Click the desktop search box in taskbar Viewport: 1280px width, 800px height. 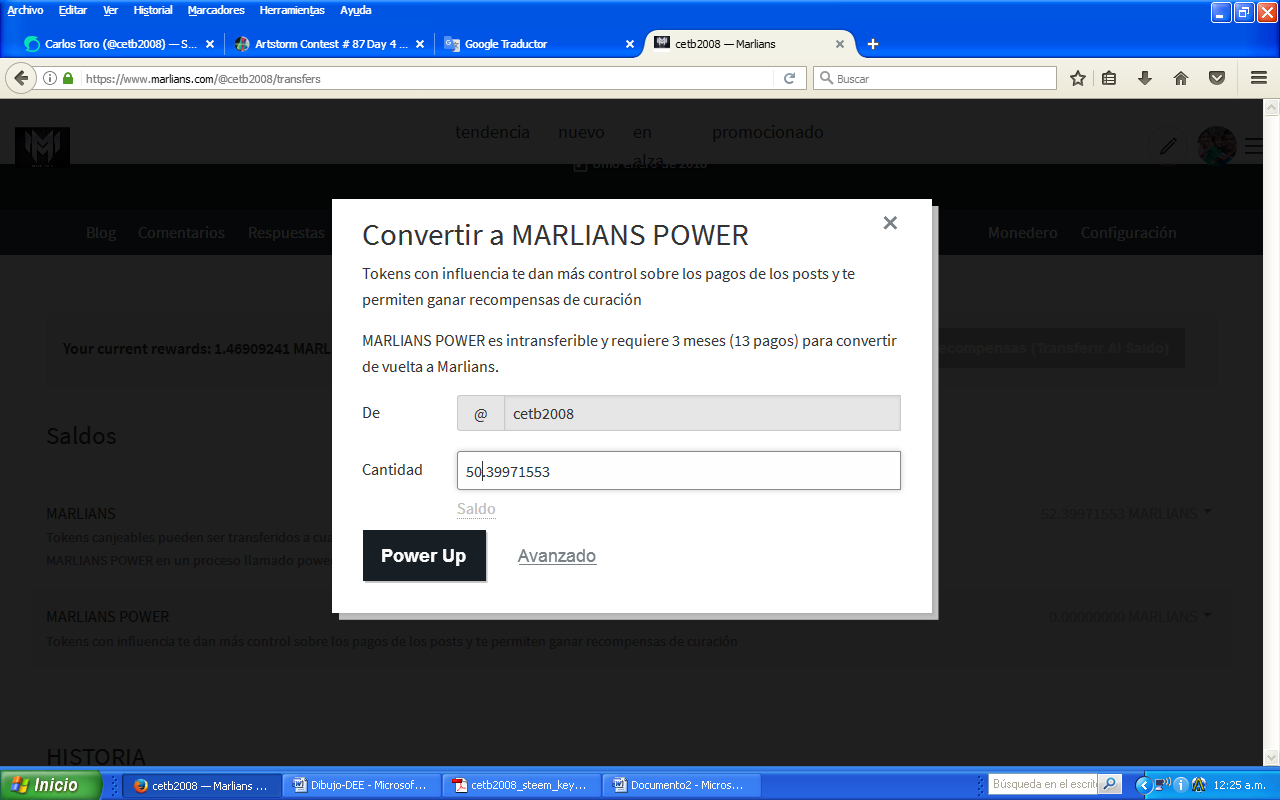[x=1043, y=785]
